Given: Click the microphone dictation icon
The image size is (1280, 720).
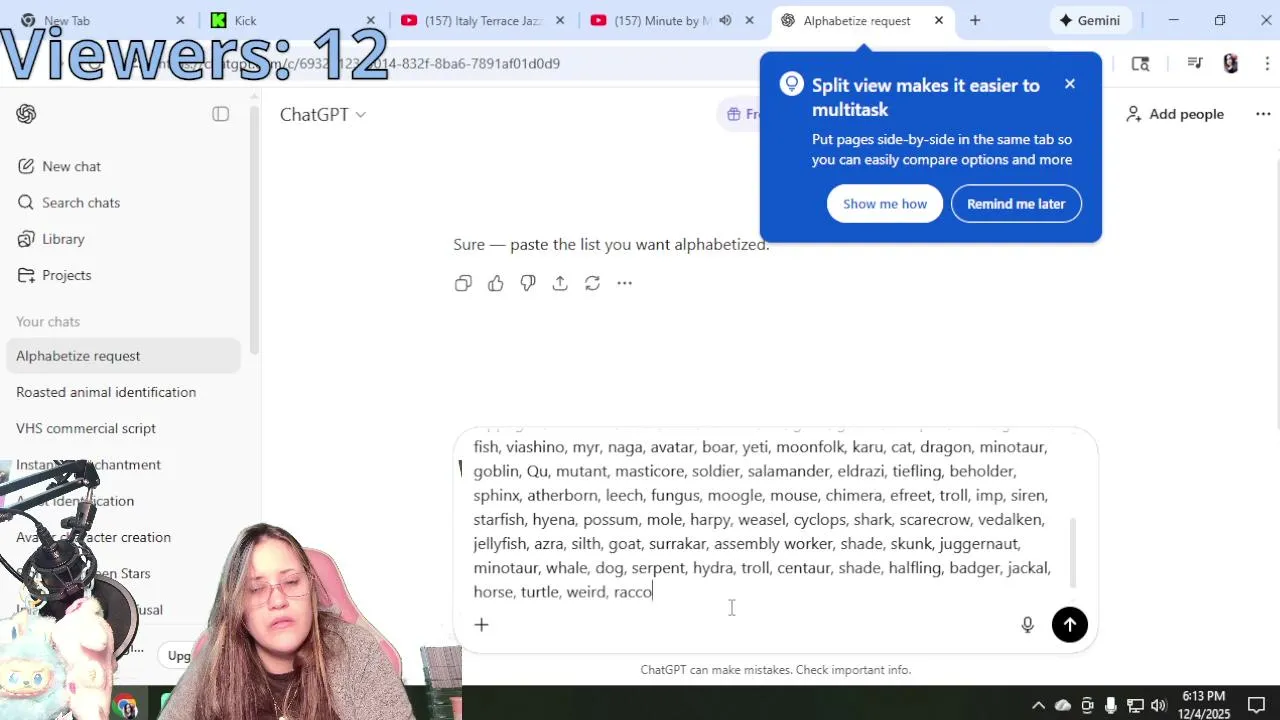Looking at the screenshot, I should 1027,625.
